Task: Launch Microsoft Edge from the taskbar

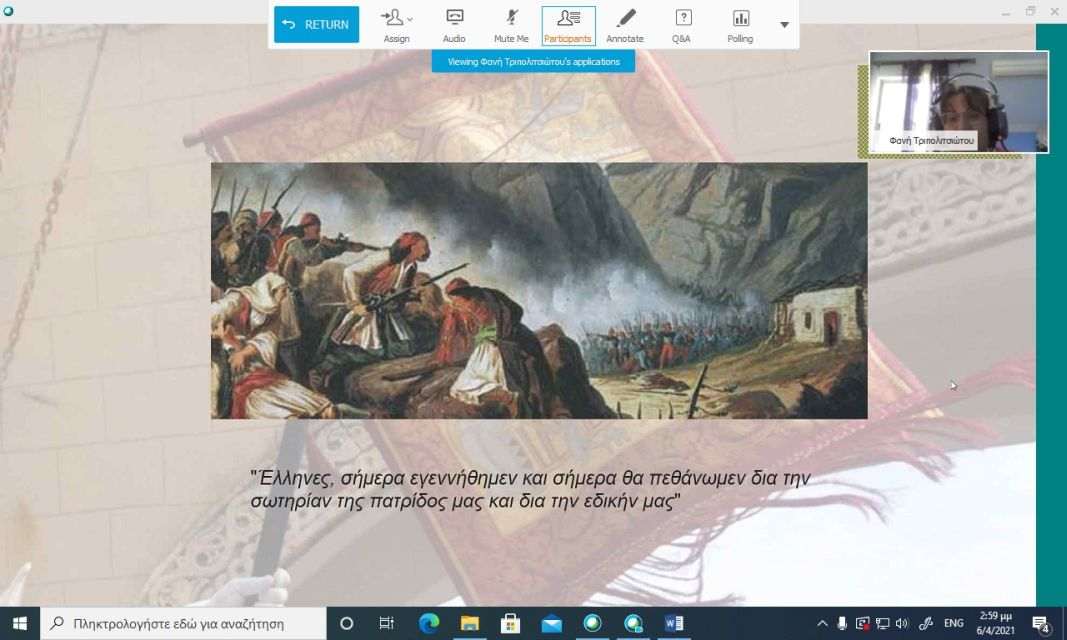Action: [428, 623]
